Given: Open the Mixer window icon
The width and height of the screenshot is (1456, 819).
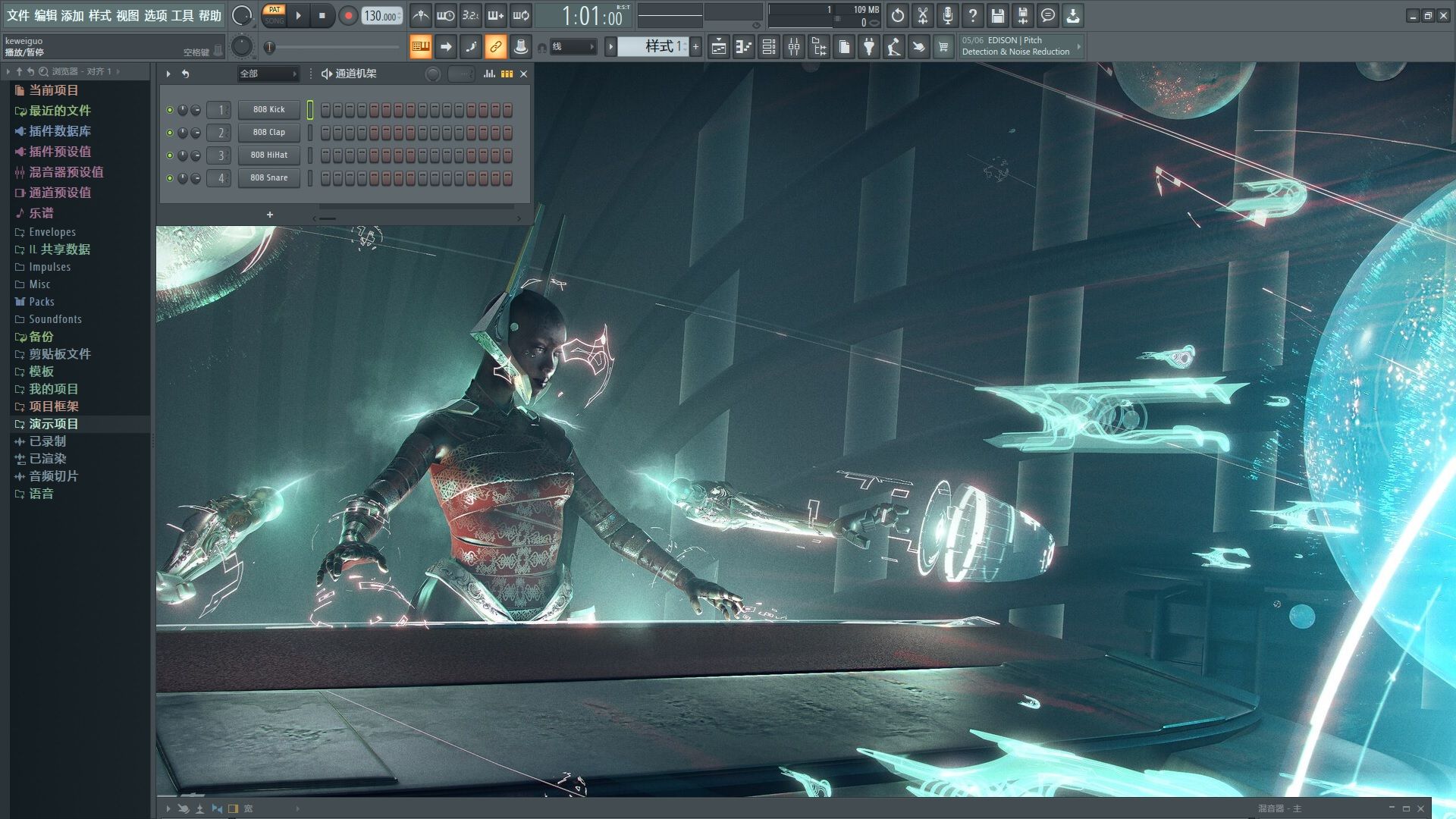Looking at the screenshot, I should [x=793, y=47].
